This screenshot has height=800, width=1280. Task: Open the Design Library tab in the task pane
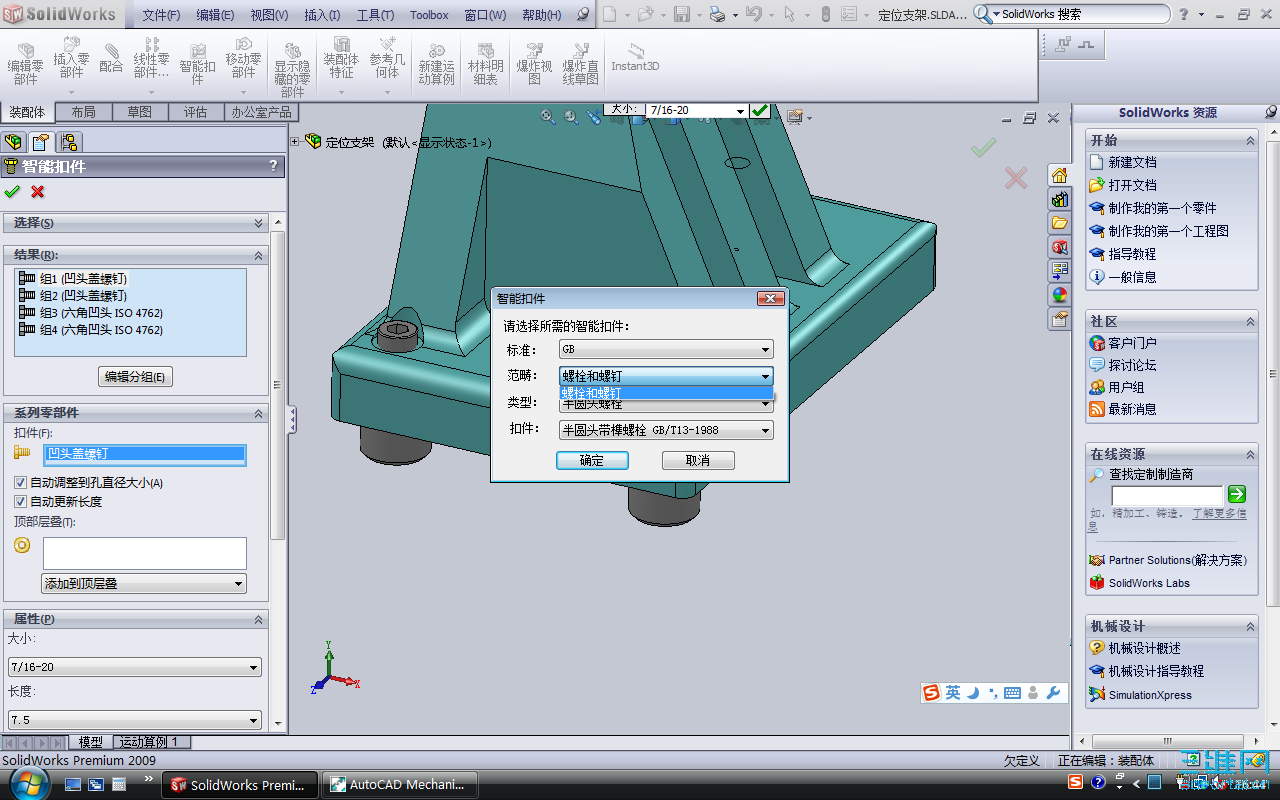pos(1059,199)
